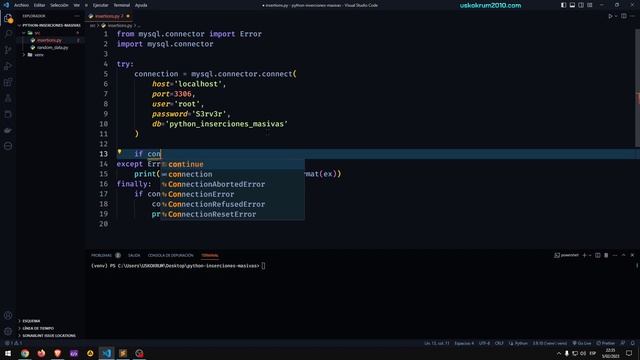Open the new terminal launch profile dropdown

[590, 255]
